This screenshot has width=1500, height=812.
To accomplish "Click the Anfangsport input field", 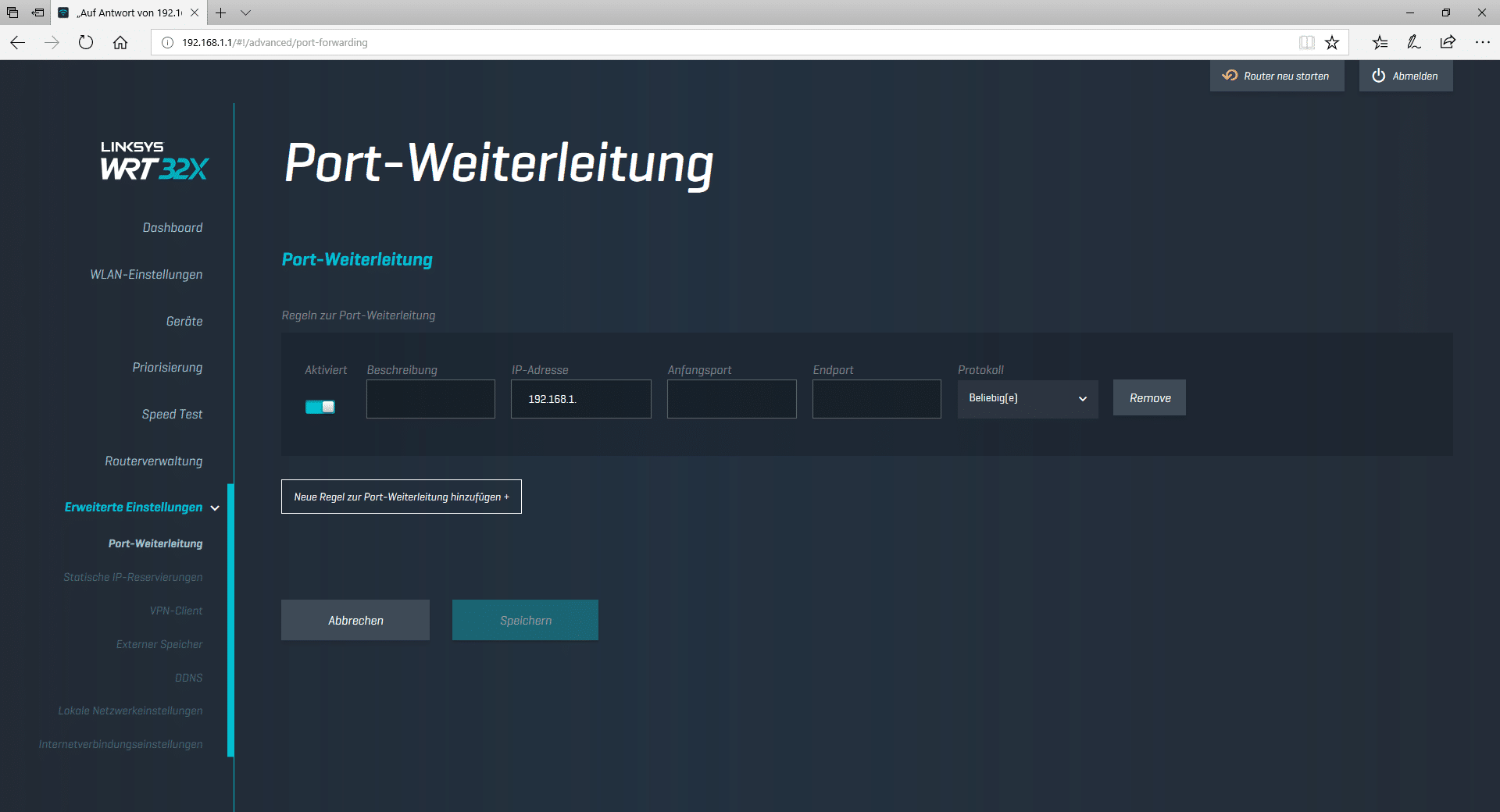I will click(731, 399).
